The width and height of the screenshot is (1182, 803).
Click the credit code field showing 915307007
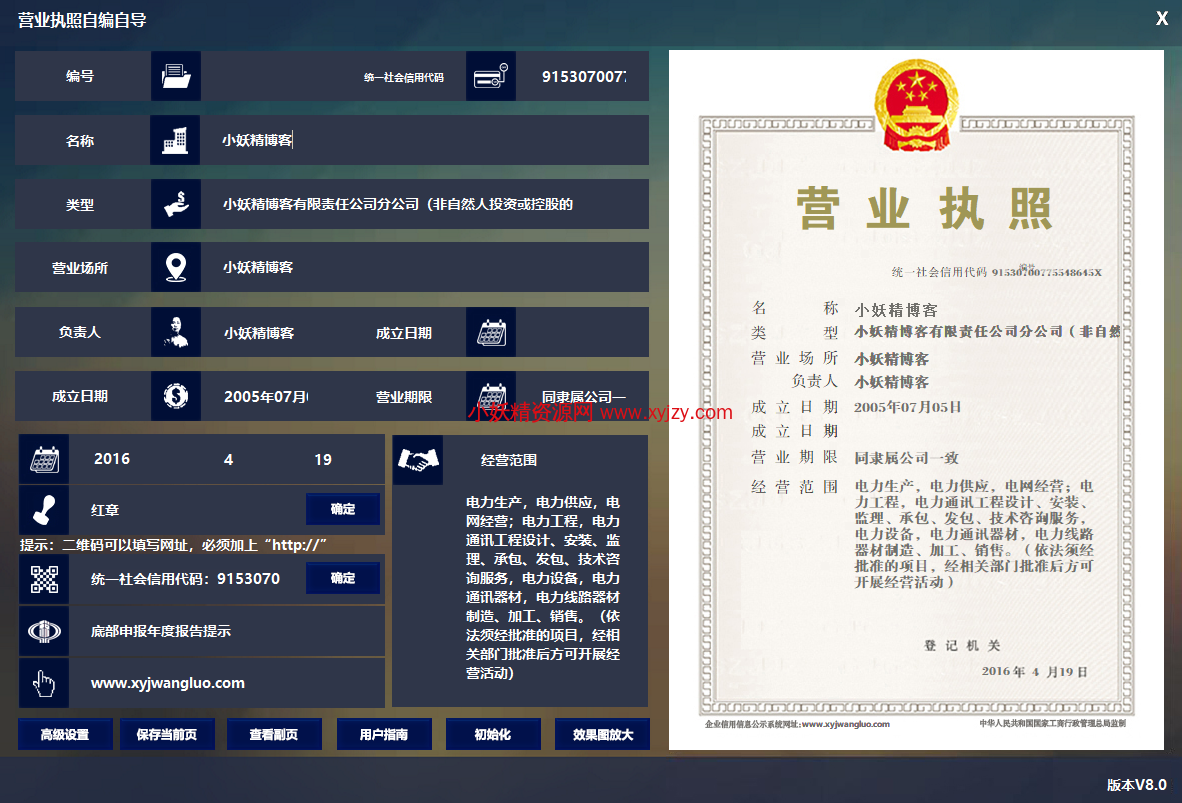point(582,76)
